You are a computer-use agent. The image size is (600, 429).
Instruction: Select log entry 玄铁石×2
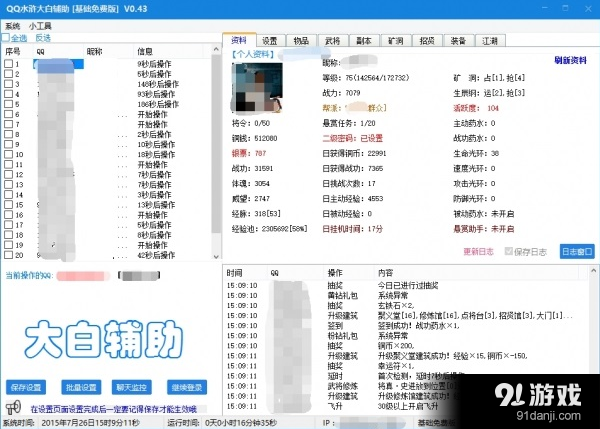point(406,305)
